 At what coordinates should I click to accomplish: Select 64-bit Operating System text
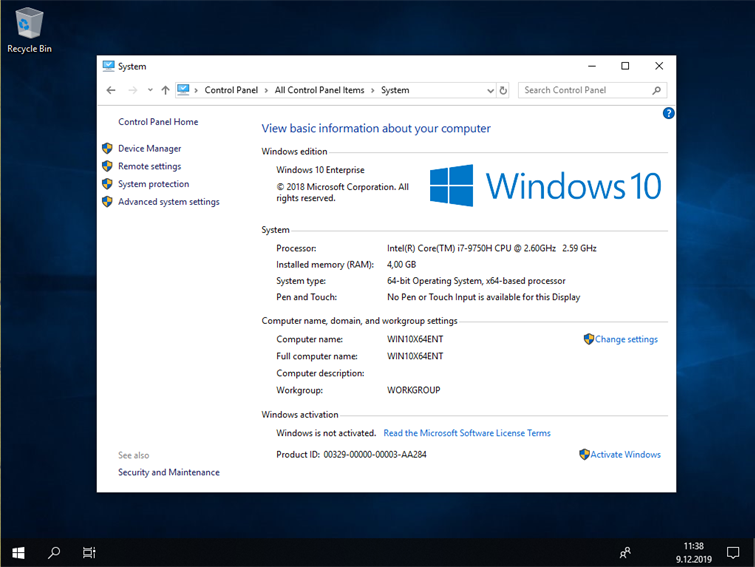(476, 281)
